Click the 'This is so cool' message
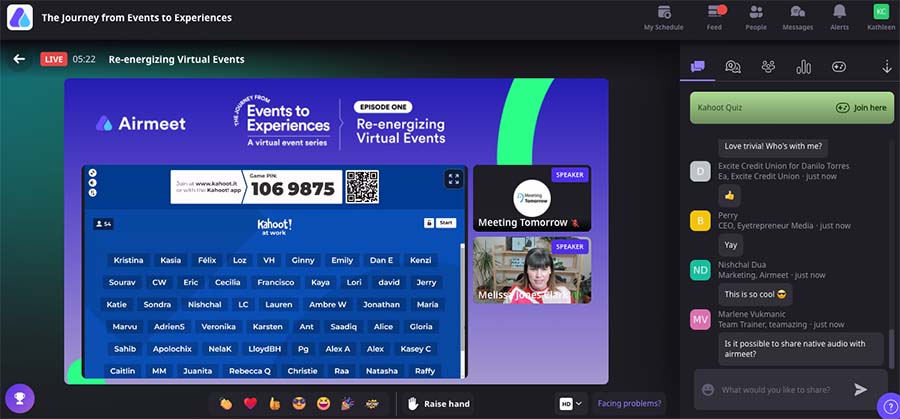This screenshot has height=419, width=900. coord(755,294)
